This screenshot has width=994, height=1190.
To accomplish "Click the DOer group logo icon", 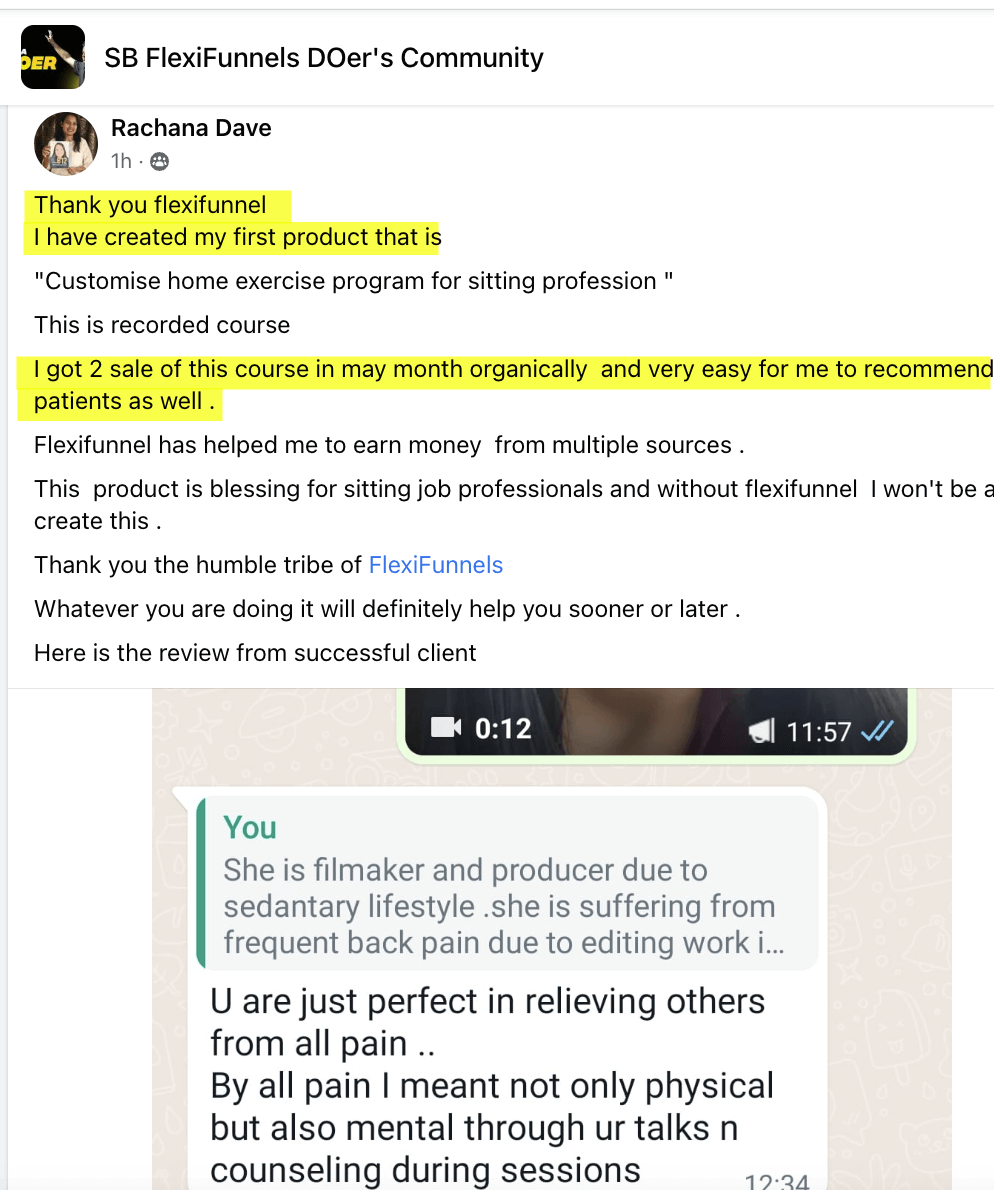I will (x=52, y=57).
